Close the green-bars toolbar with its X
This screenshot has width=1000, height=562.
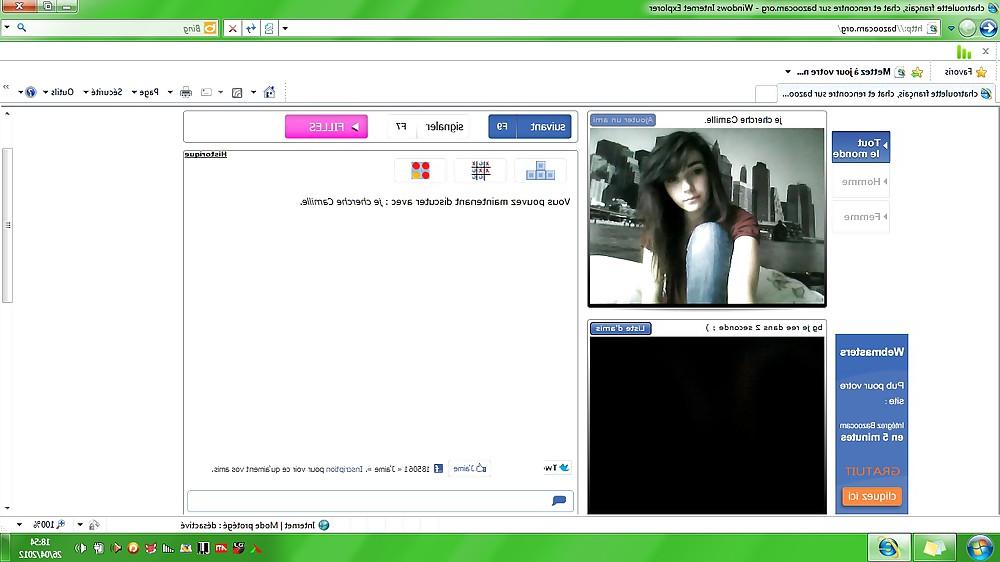coord(985,51)
